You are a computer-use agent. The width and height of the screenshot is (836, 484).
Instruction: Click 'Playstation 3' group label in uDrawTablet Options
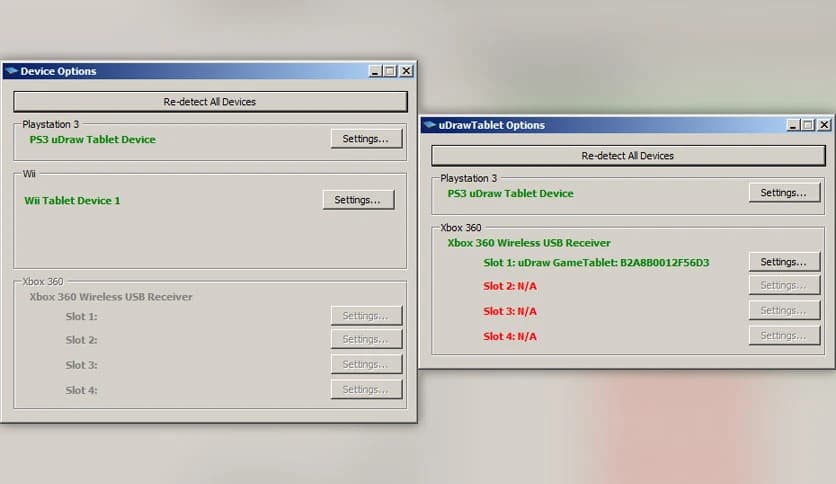point(469,178)
